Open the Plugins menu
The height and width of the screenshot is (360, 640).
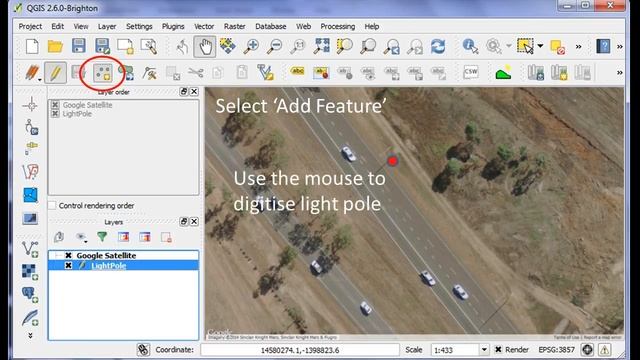pyautogui.click(x=173, y=27)
